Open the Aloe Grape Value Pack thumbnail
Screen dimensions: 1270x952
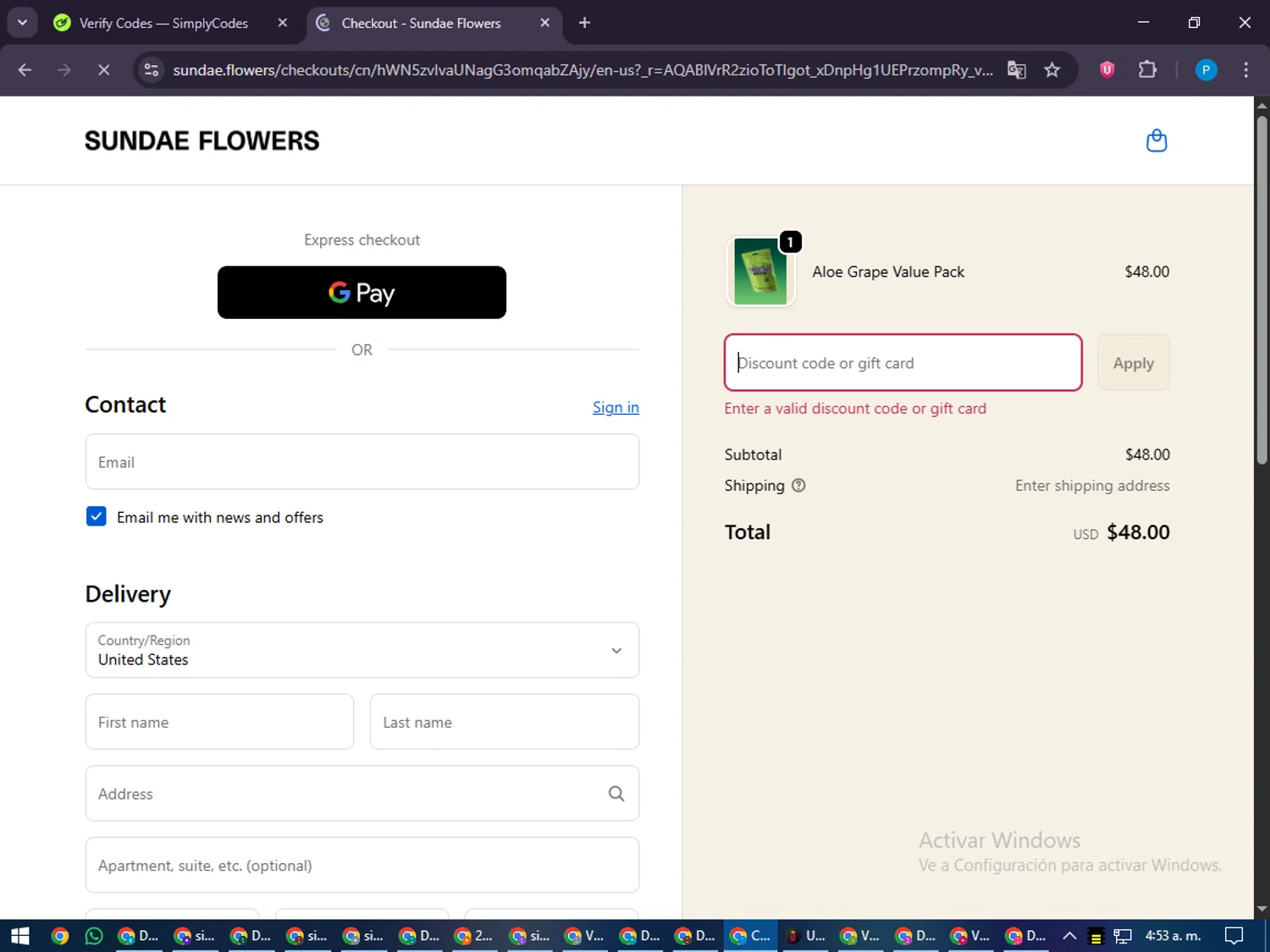coord(760,272)
